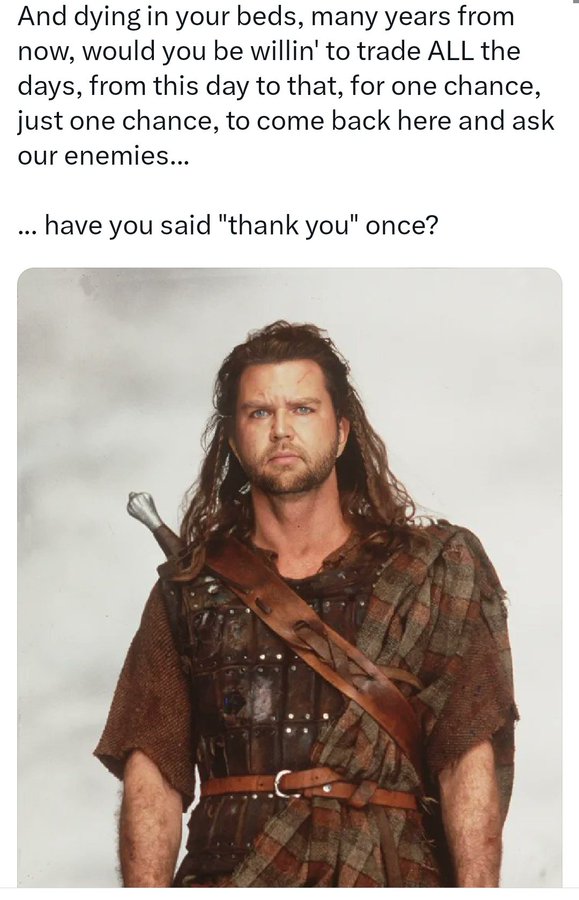Click the line '... have you said "thank you" once?'
The width and height of the screenshot is (579, 900).
pos(227,226)
